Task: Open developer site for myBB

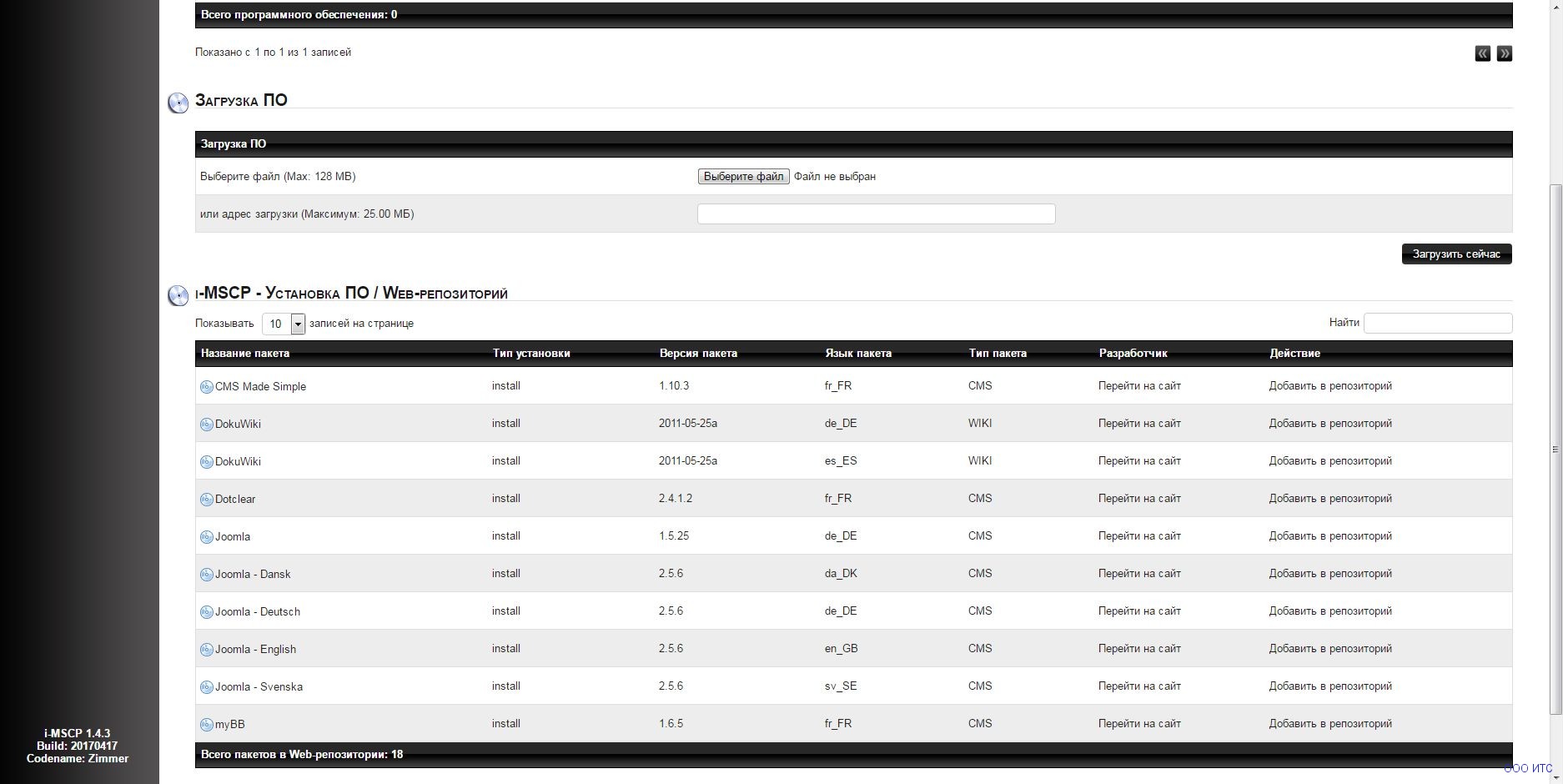Action: 1139,723
